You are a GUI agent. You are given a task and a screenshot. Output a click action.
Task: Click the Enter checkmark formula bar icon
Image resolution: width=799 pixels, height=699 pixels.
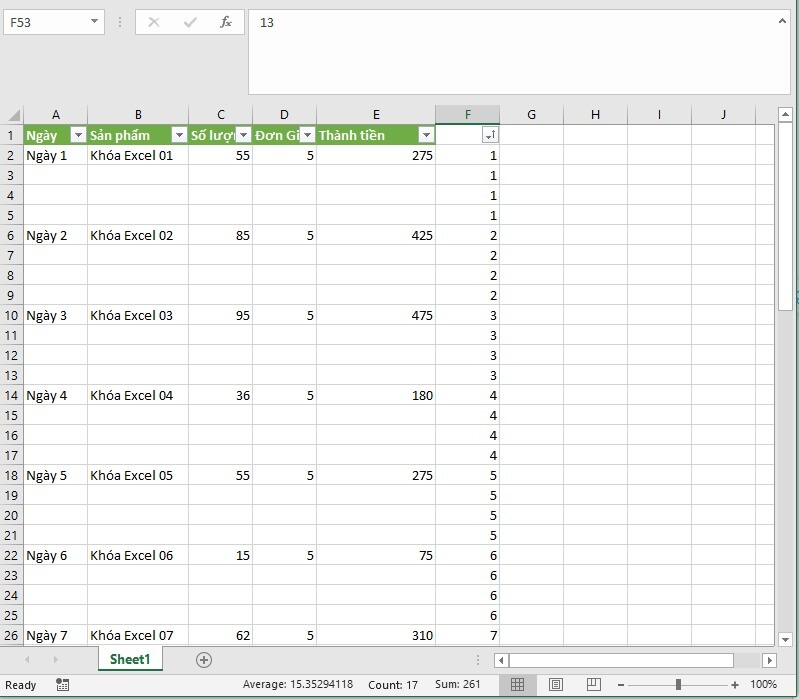point(190,22)
